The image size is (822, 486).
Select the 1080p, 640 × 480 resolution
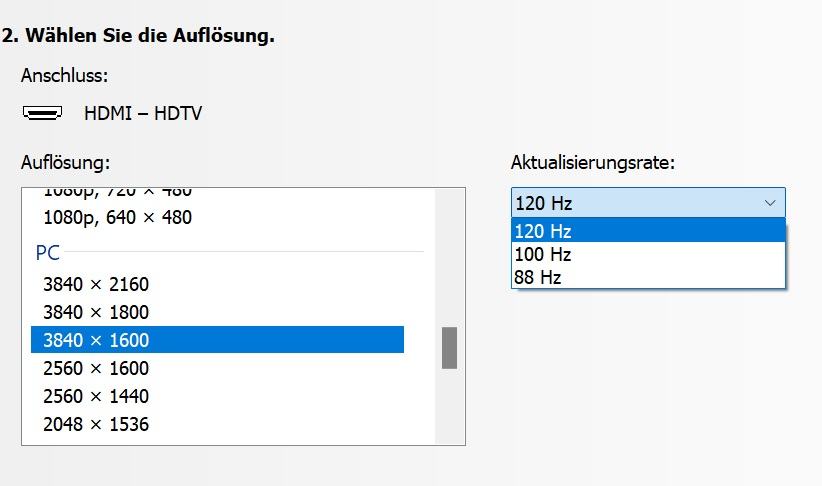117,217
